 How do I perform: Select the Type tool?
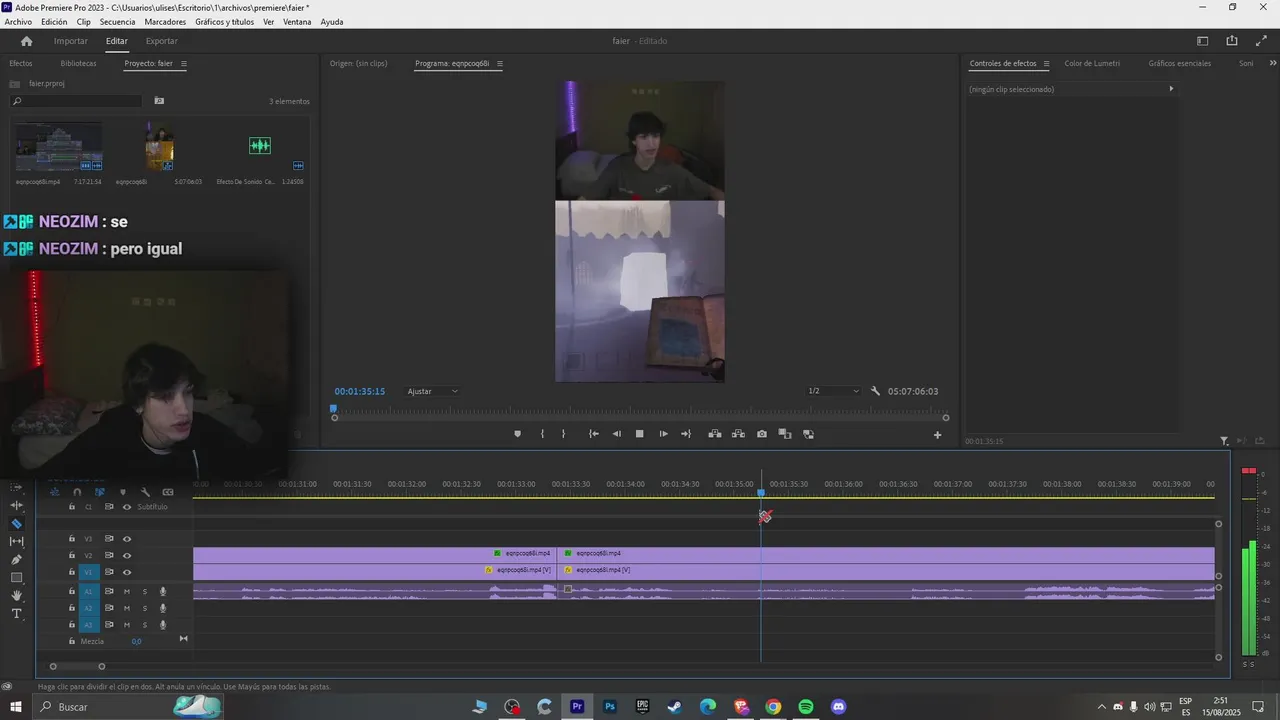[16, 613]
